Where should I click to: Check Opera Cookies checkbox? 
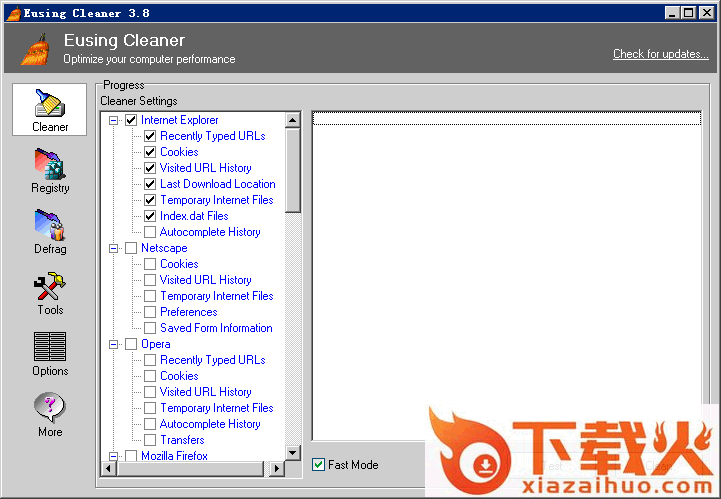pos(150,376)
